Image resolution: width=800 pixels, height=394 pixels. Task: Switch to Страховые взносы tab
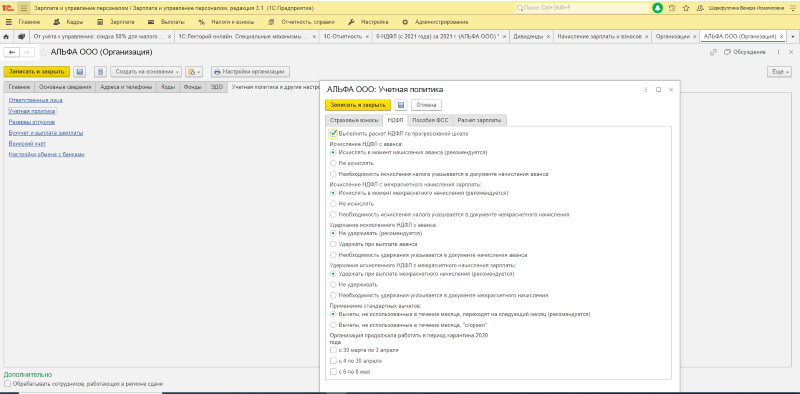[354, 120]
